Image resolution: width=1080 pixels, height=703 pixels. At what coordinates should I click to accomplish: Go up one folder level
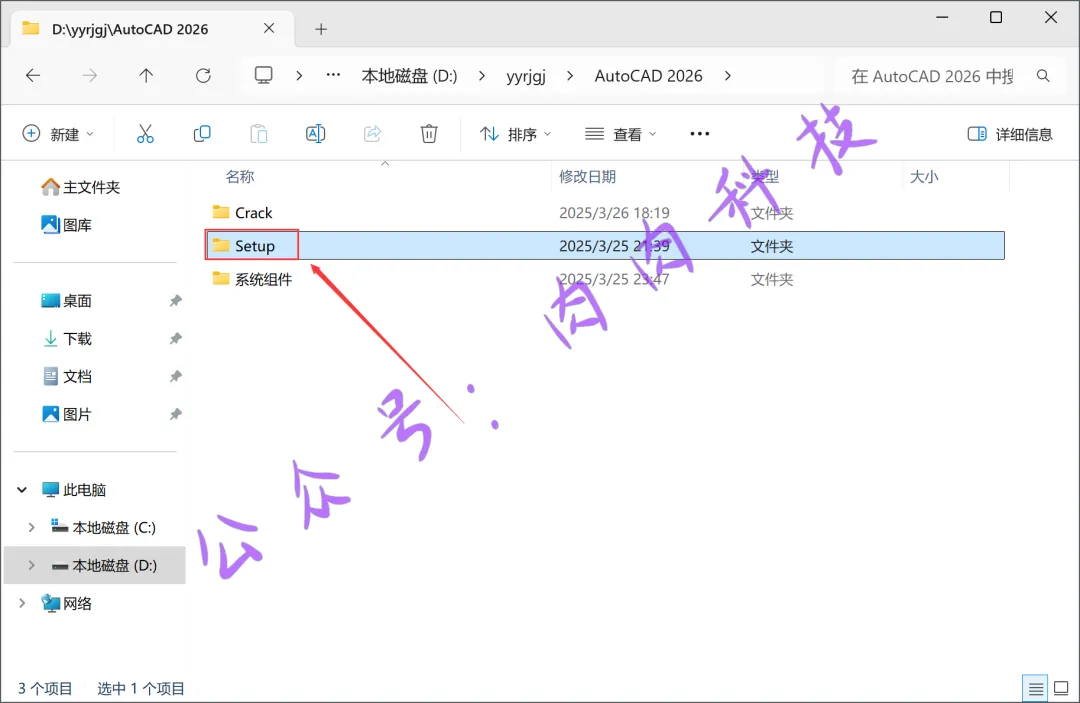(x=146, y=76)
